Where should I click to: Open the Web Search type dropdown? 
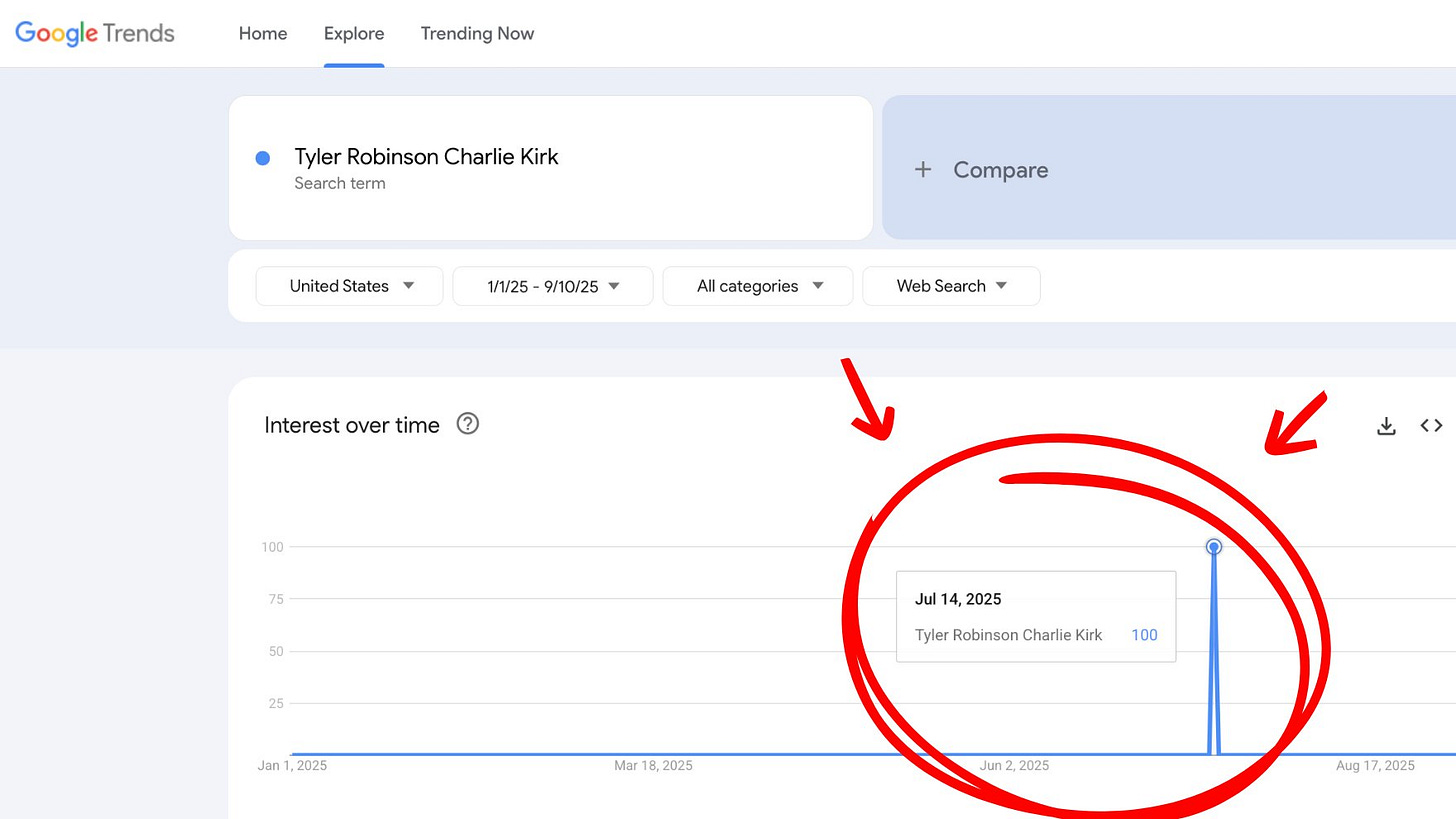coord(951,286)
